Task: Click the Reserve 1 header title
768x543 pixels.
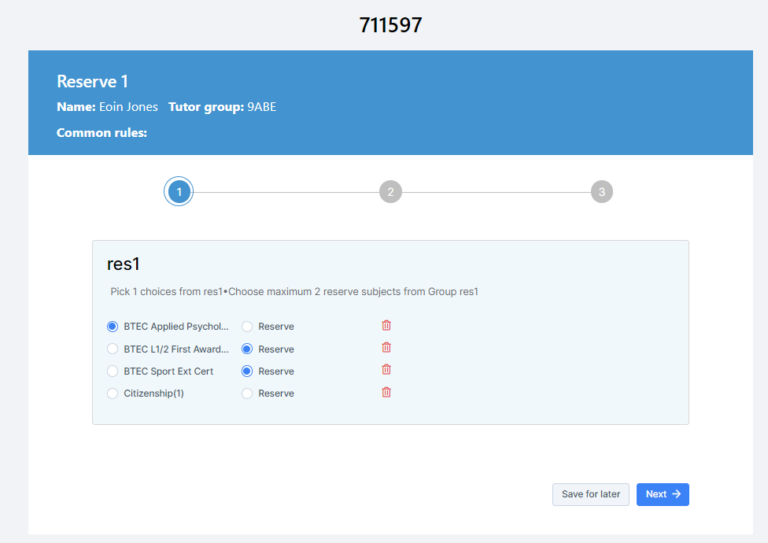Action: 92,82
